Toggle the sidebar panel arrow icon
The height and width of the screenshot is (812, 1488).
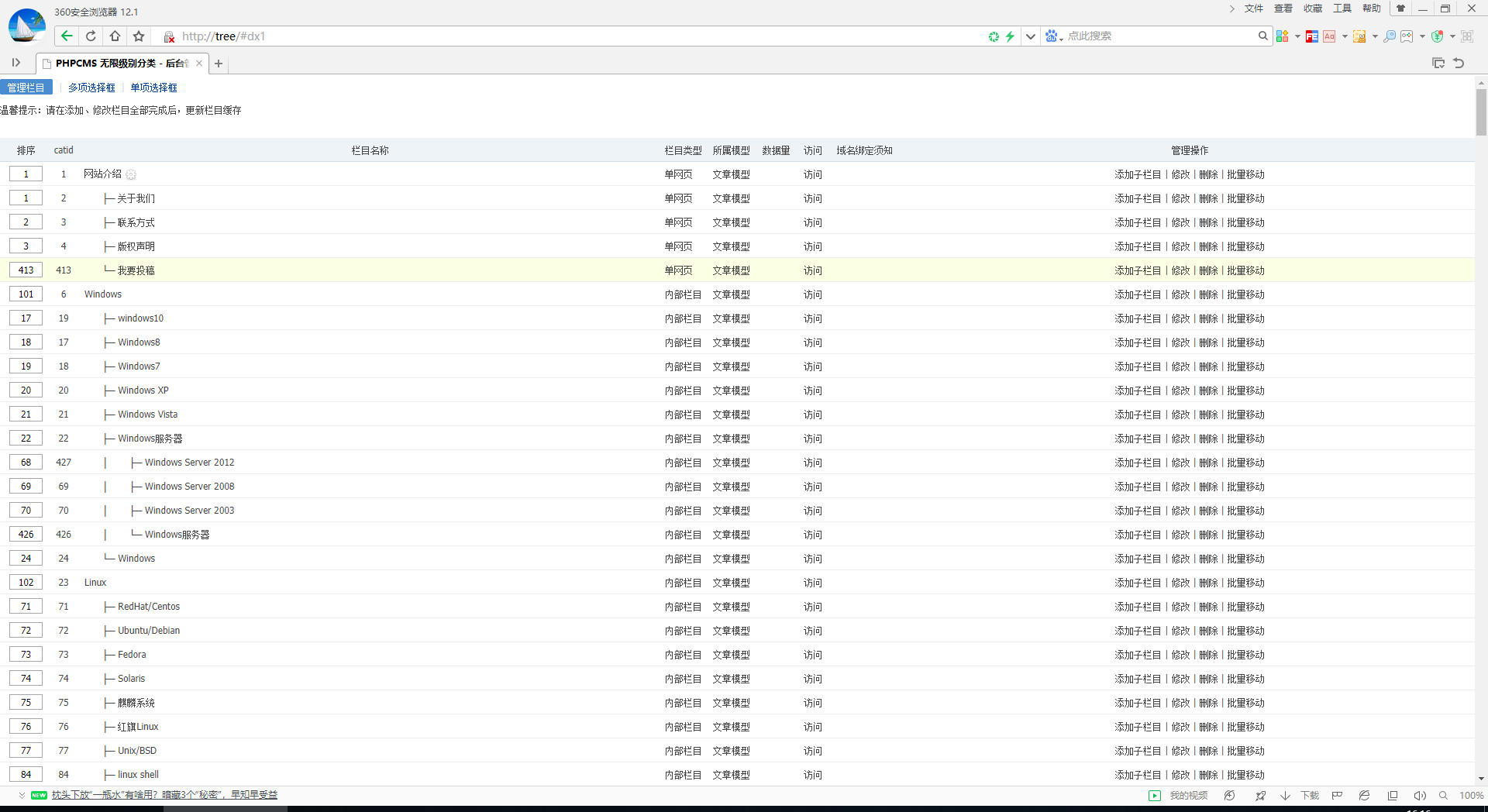point(16,63)
